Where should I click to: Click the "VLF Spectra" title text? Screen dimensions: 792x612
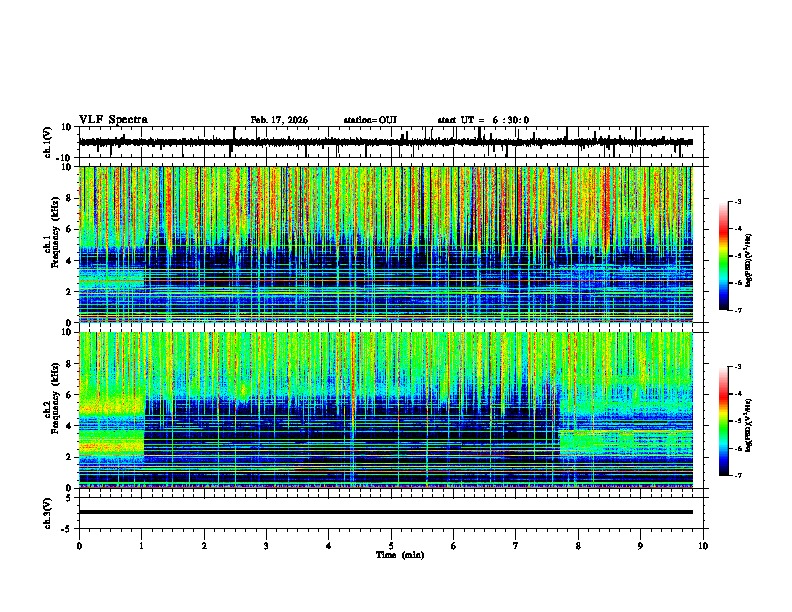tap(113, 120)
